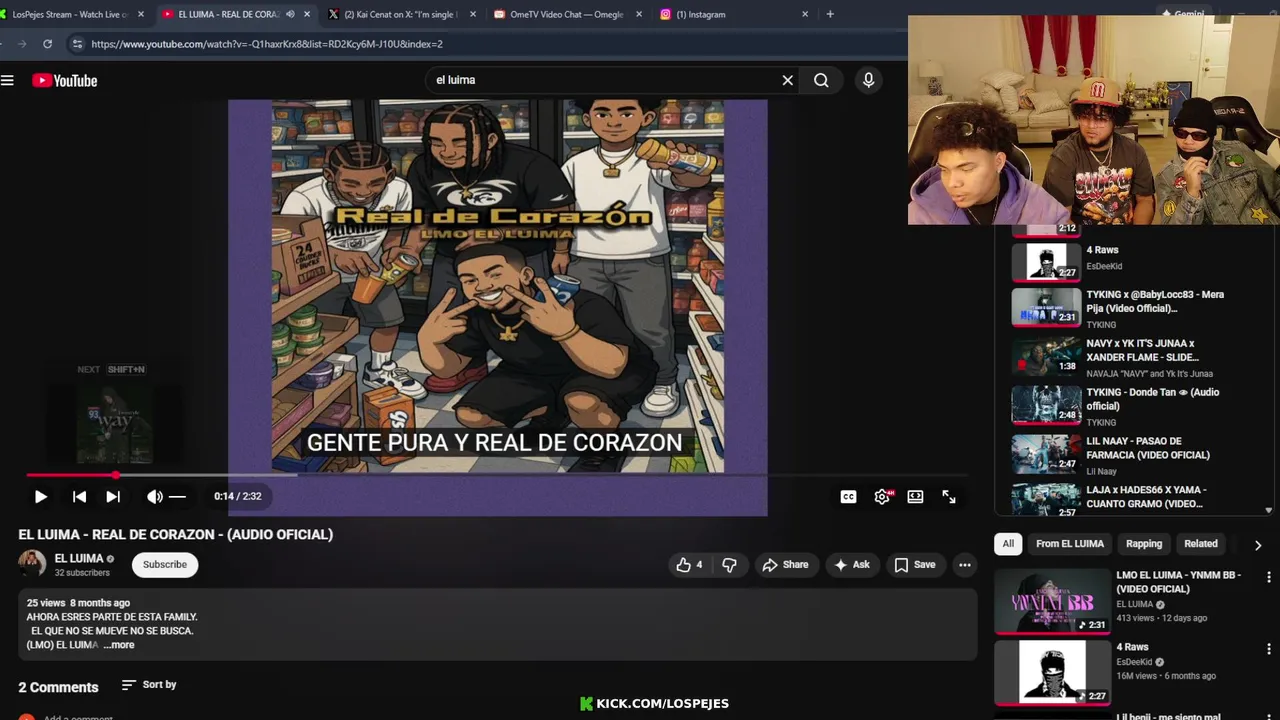
Task: Open the YouTube hamburger guide menu
Action: coord(7,80)
